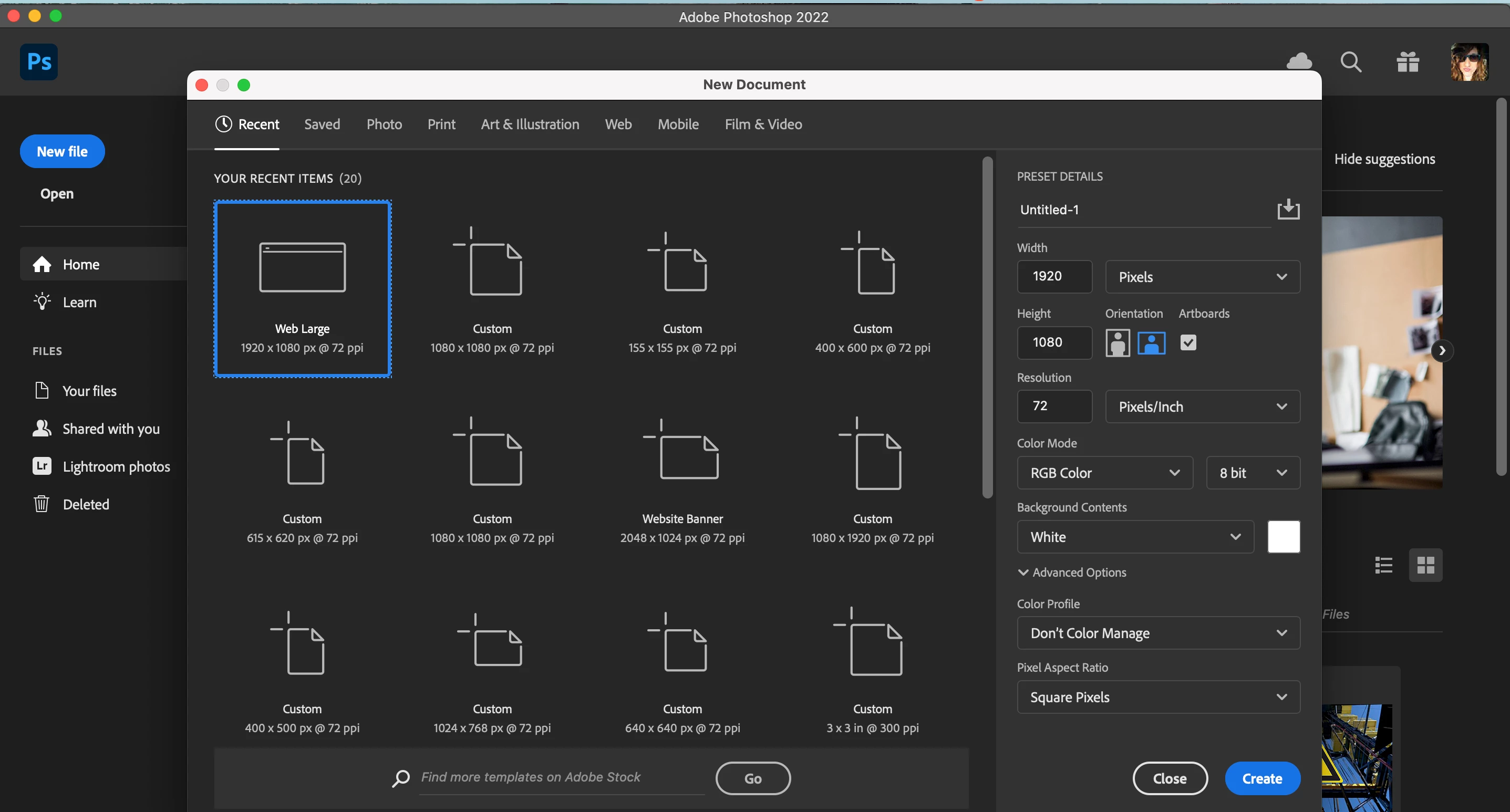Image resolution: width=1510 pixels, height=812 pixels.
Task: Uncheck the Artboards checkbox
Action: click(x=1187, y=342)
